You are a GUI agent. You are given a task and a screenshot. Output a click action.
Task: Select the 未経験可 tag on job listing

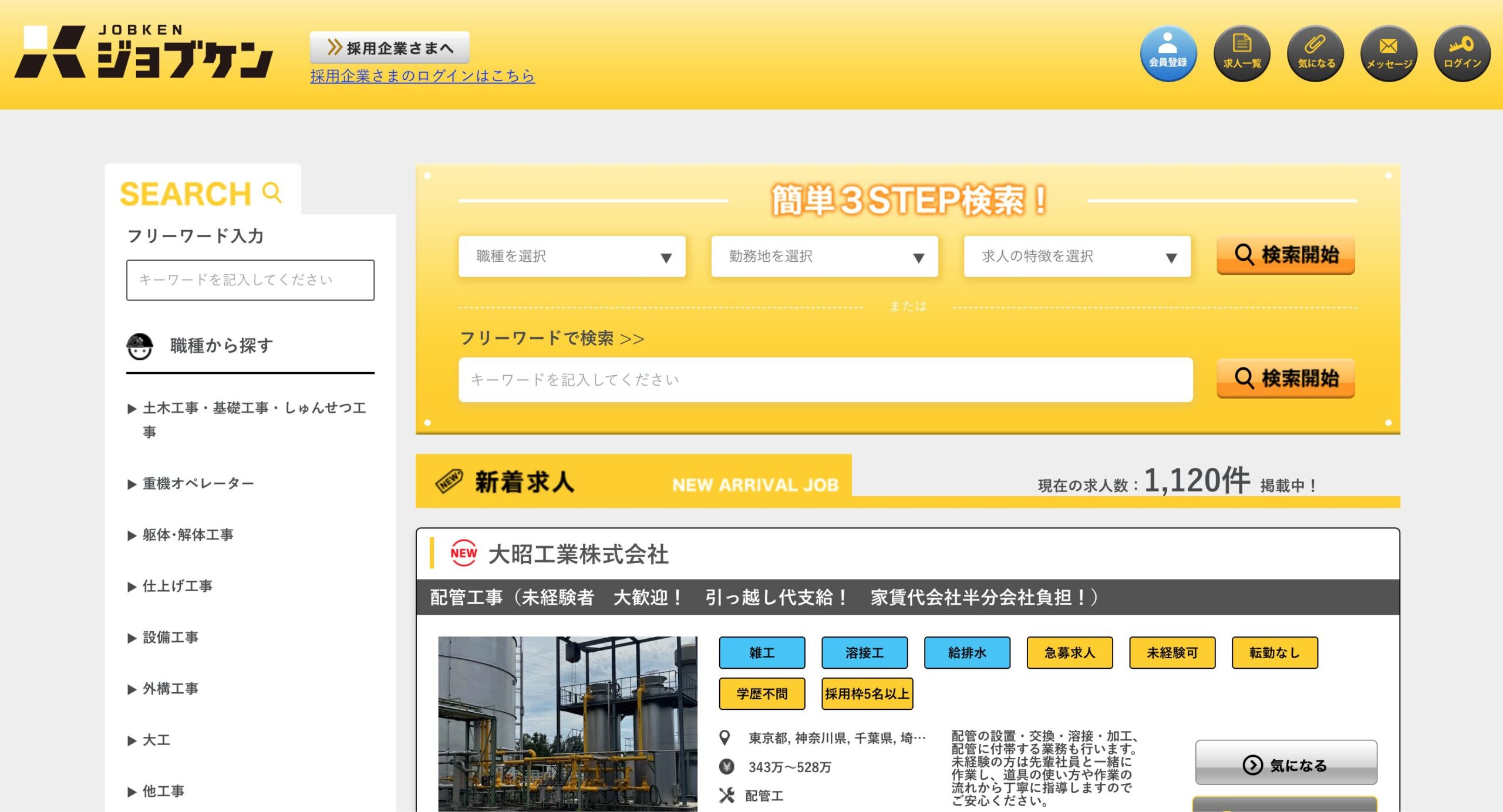[1172, 653]
